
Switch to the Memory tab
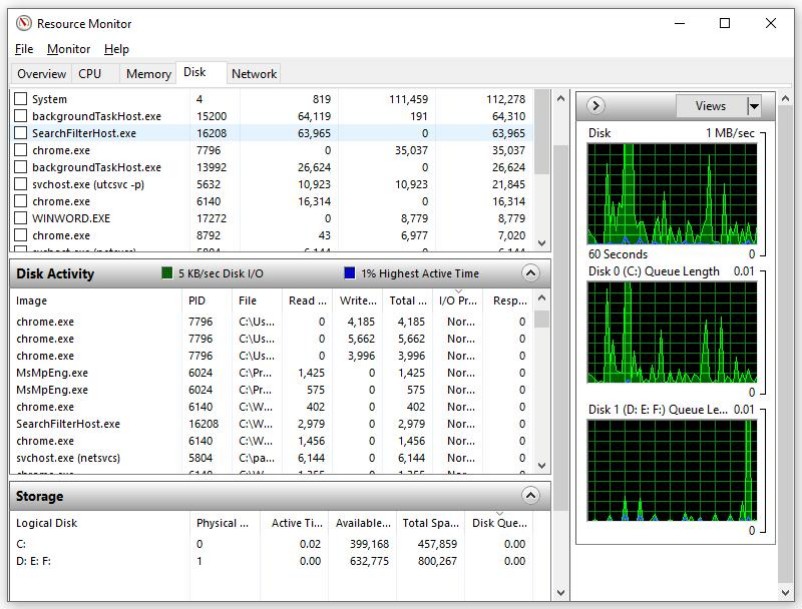[148, 74]
